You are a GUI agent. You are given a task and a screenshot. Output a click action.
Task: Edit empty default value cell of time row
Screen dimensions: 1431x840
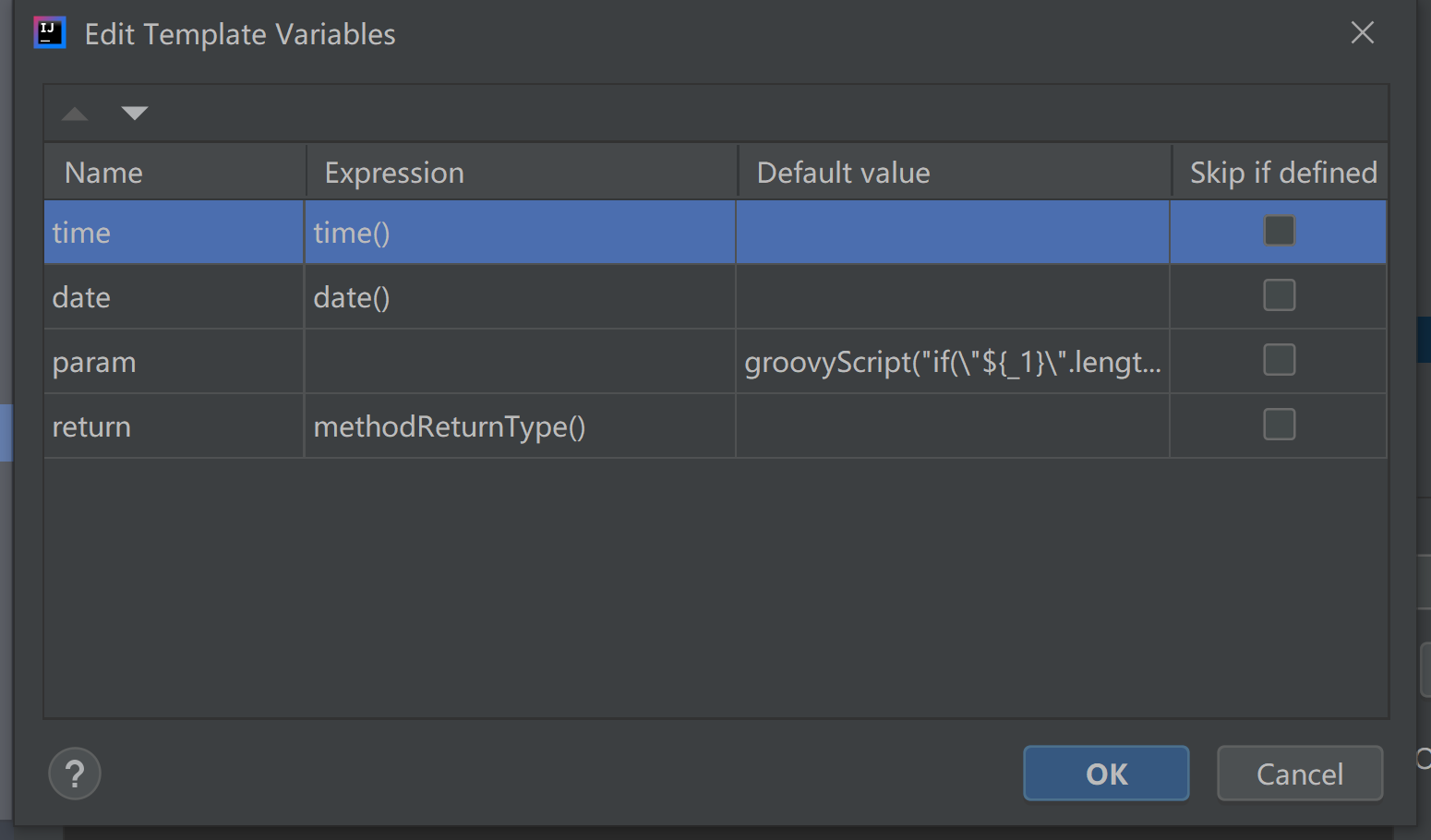click(953, 233)
